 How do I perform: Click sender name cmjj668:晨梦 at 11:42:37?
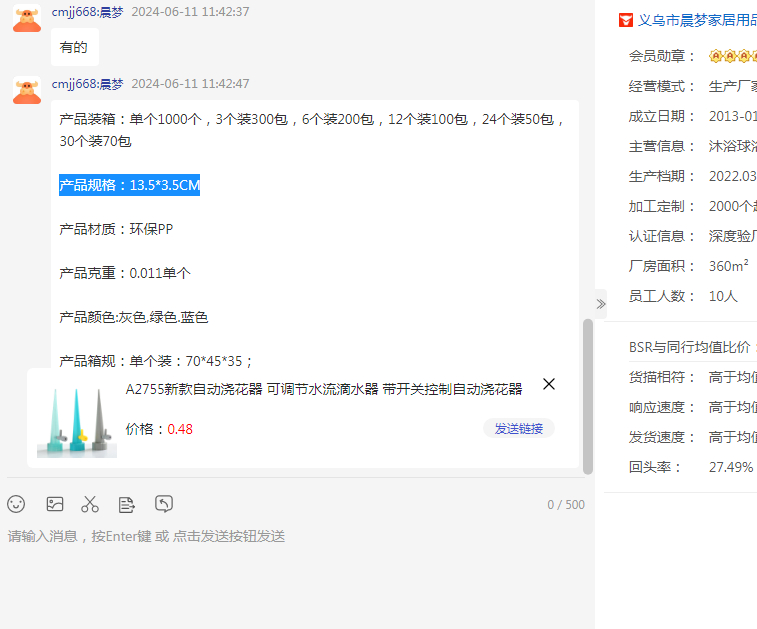(87, 12)
